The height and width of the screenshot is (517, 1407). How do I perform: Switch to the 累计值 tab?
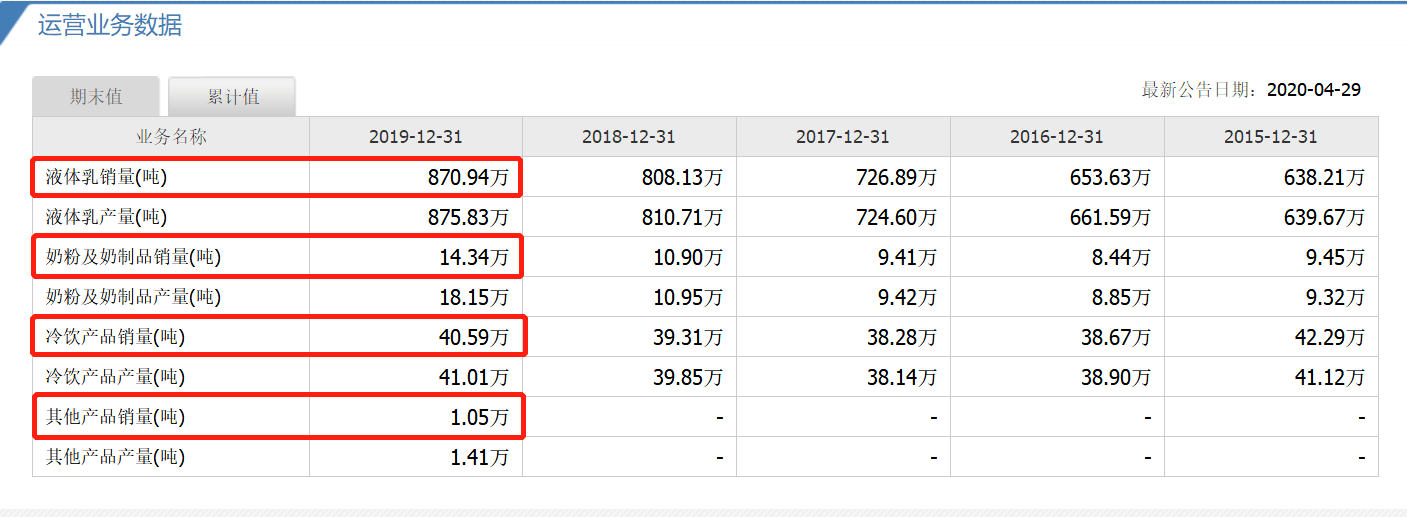tap(232, 97)
